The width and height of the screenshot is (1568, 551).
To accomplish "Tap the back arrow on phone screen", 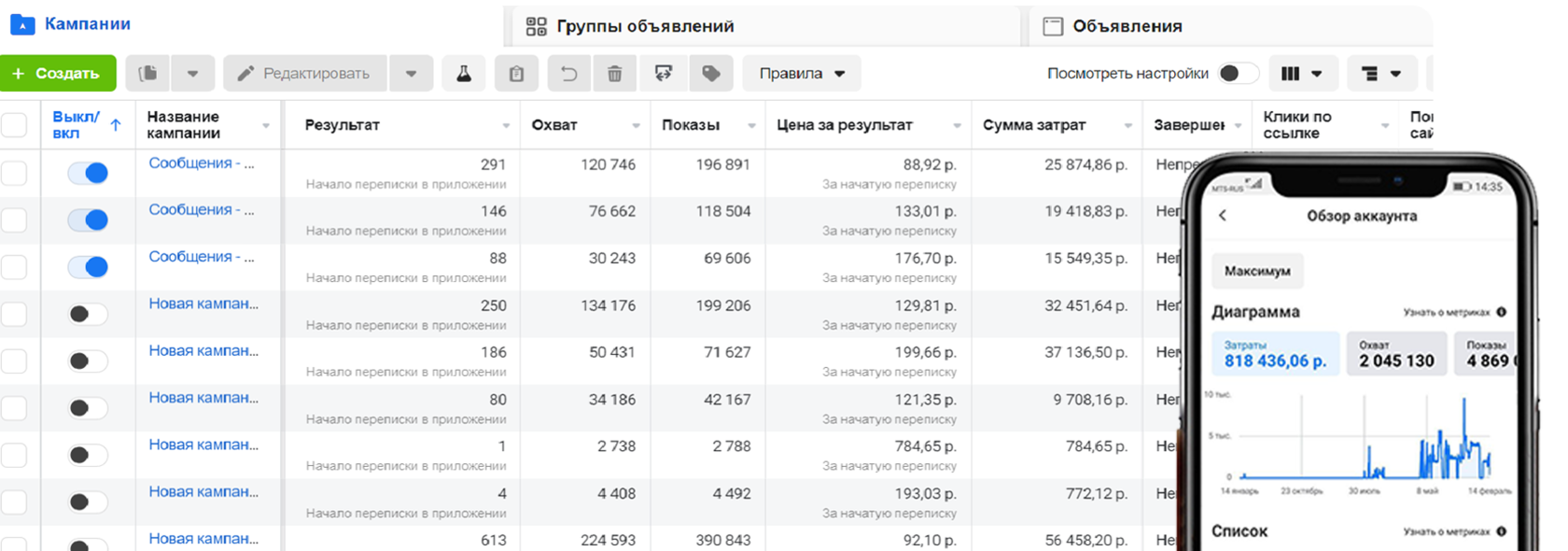I will [x=1223, y=216].
